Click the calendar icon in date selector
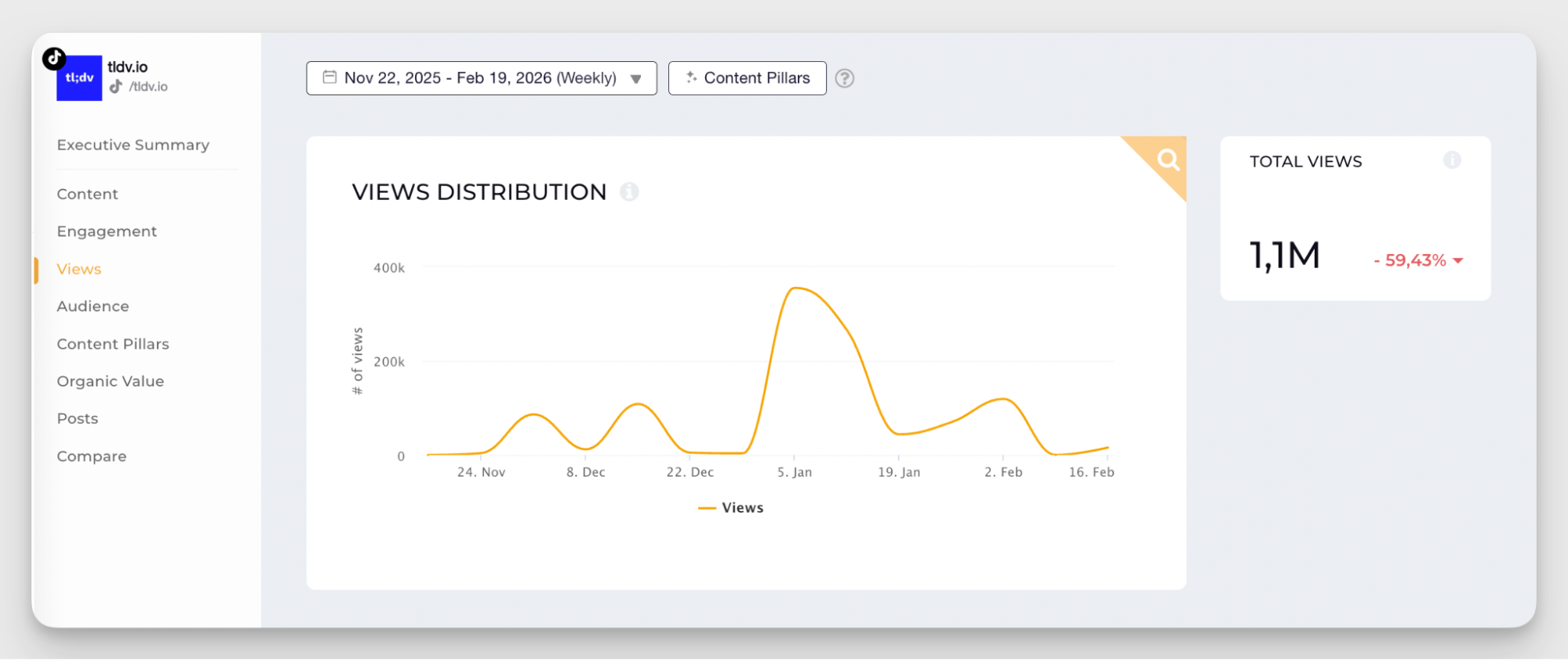This screenshot has height=660, width=1568. coord(330,78)
